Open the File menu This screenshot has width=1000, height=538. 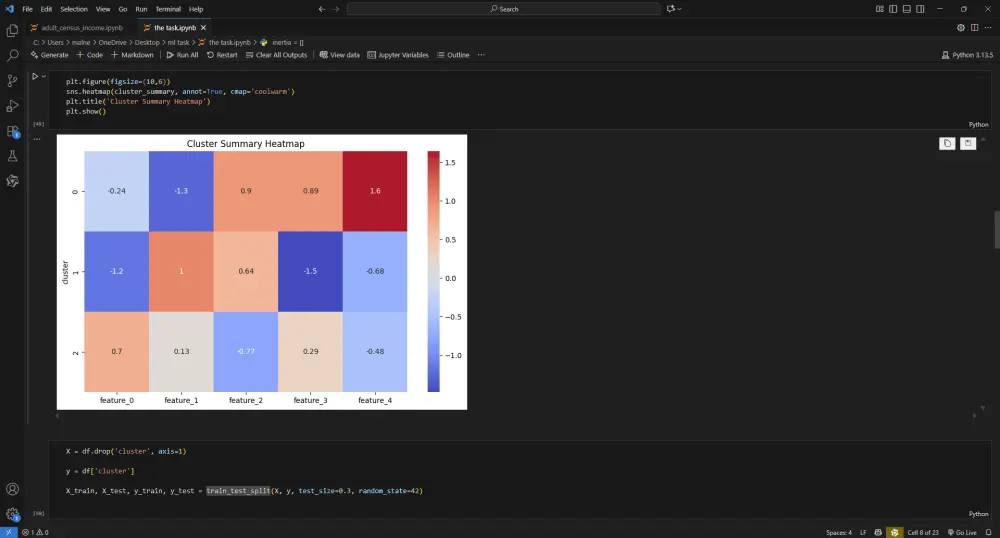coord(27,9)
